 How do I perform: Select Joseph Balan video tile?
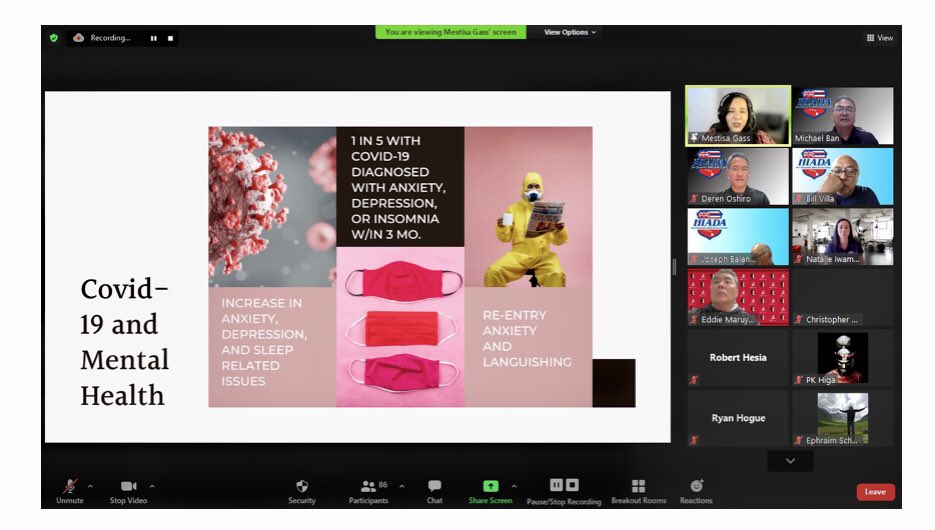click(x=738, y=237)
